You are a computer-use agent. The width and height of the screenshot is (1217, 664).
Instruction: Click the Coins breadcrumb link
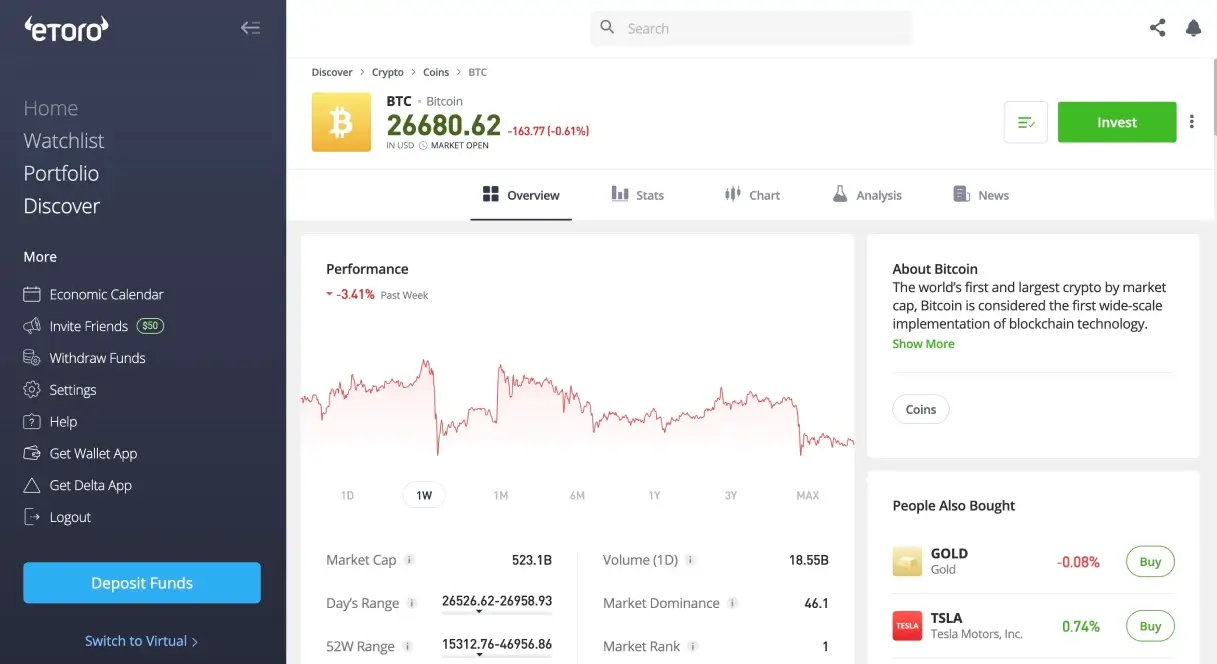point(436,72)
